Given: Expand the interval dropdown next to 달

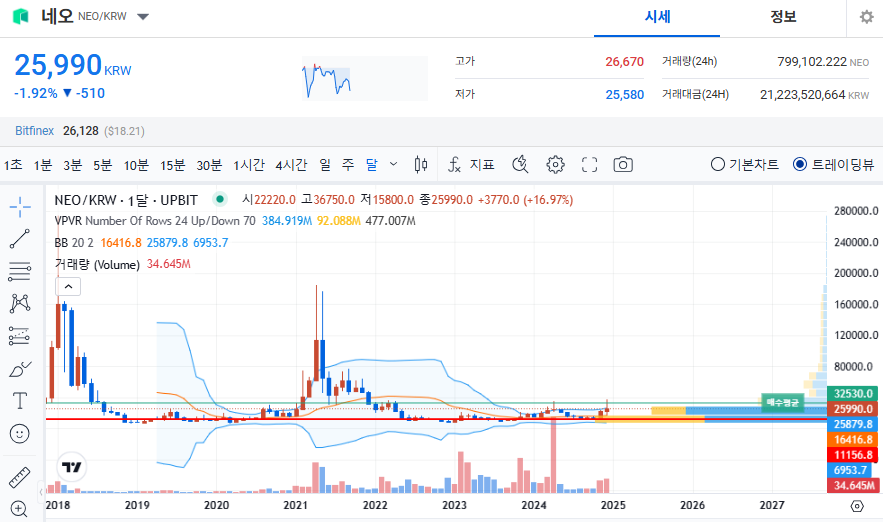Looking at the screenshot, I should [x=394, y=164].
